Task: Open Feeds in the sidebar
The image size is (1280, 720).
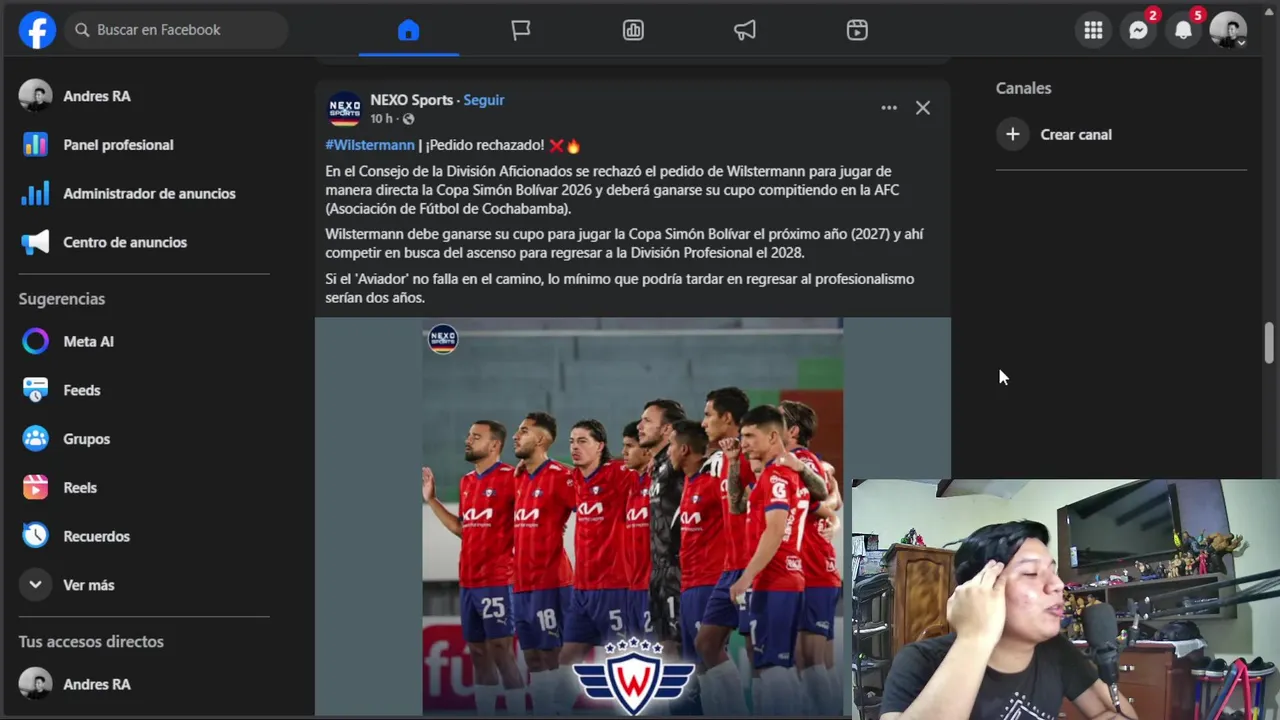Action: tap(144, 390)
